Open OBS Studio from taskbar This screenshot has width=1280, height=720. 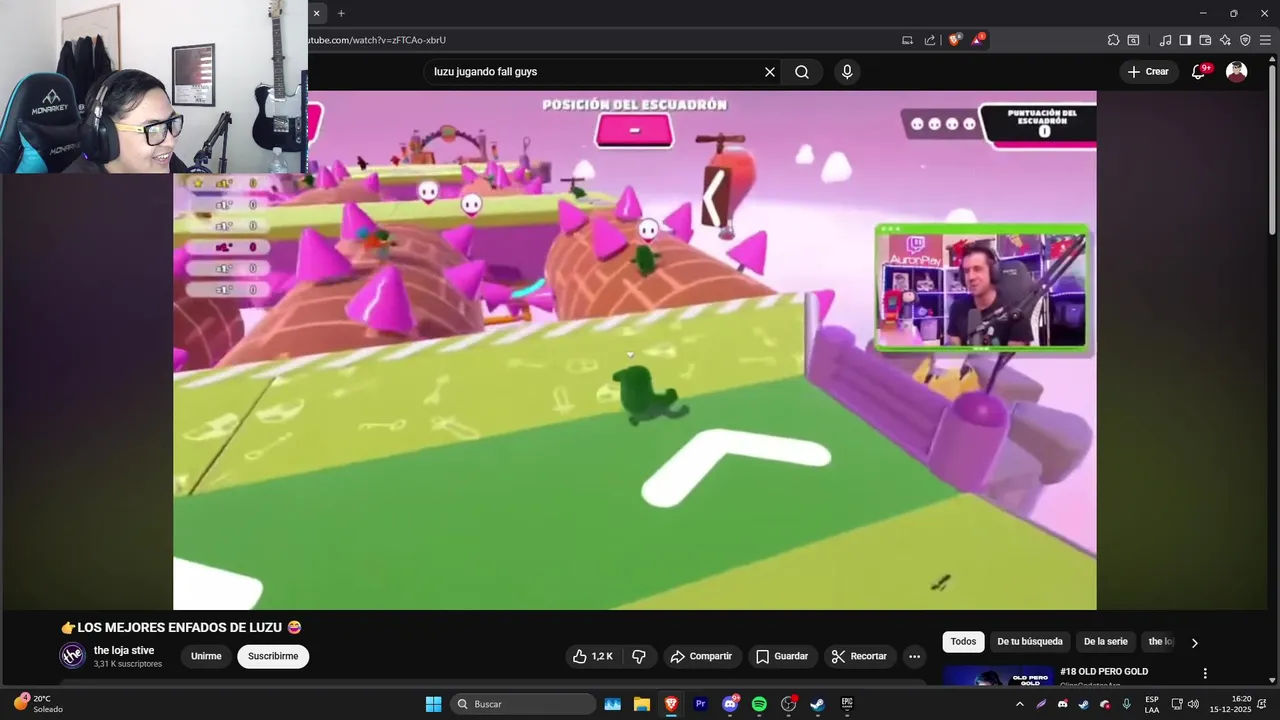pos(788,704)
